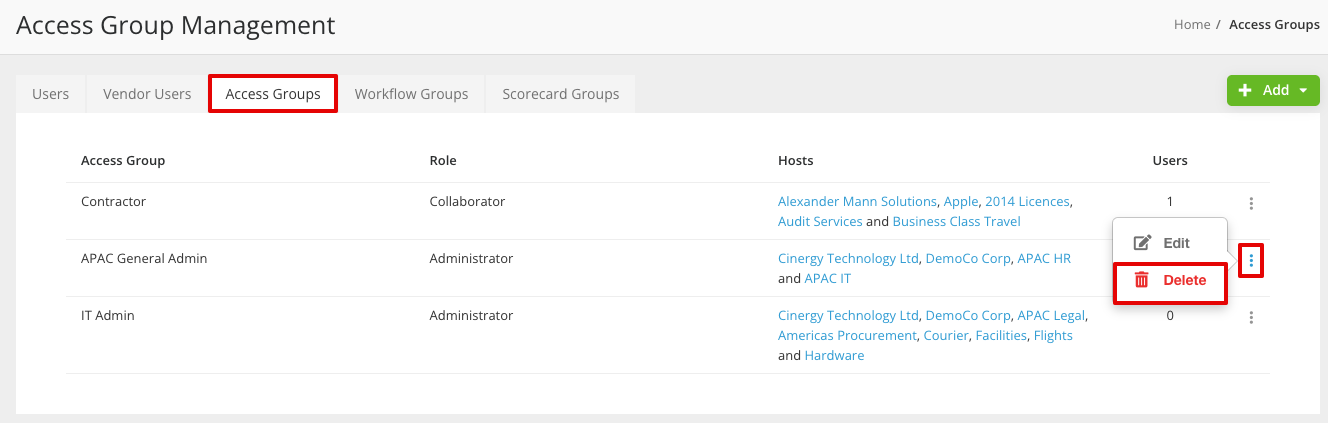Open the APAC Legal host link
The width and height of the screenshot is (1328, 423).
pyautogui.click(x=1052, y=315)
